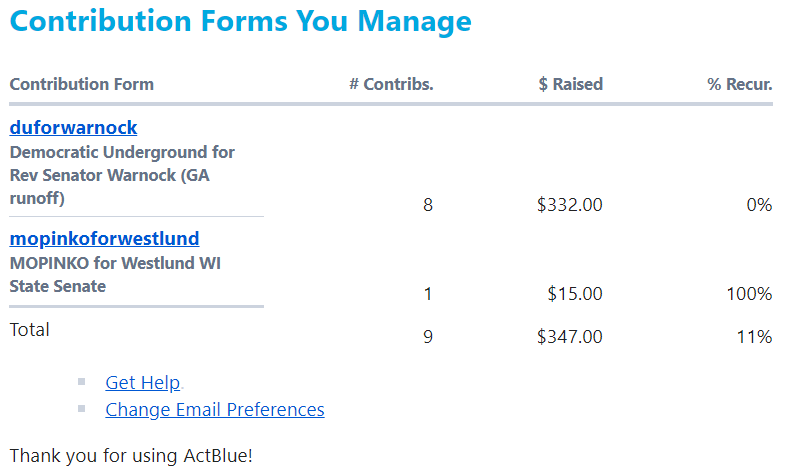Image resolution: width=787 pixels, height=472 pixels.
Task: Open the duforwarnock contribution form link
Action: pyautogui.click(x=73, y=128)
